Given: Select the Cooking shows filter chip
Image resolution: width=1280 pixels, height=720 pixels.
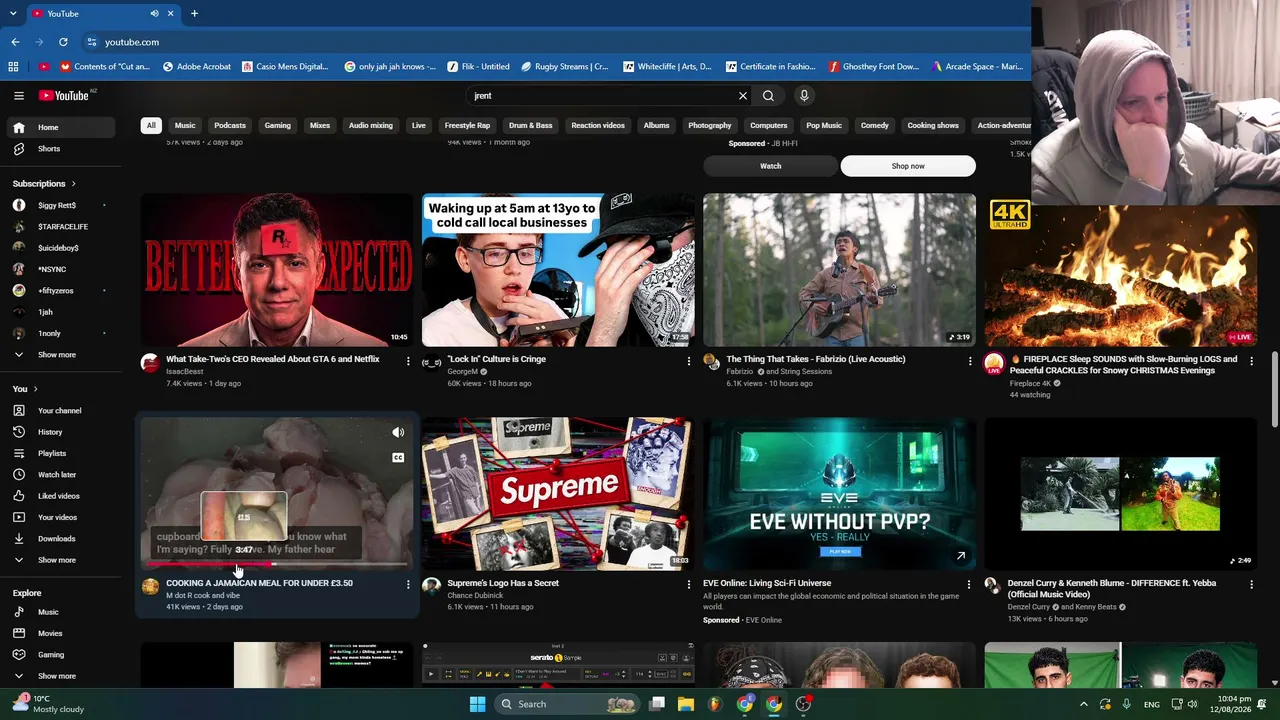Looking at the screenshot, I should (x=933, y=126).
